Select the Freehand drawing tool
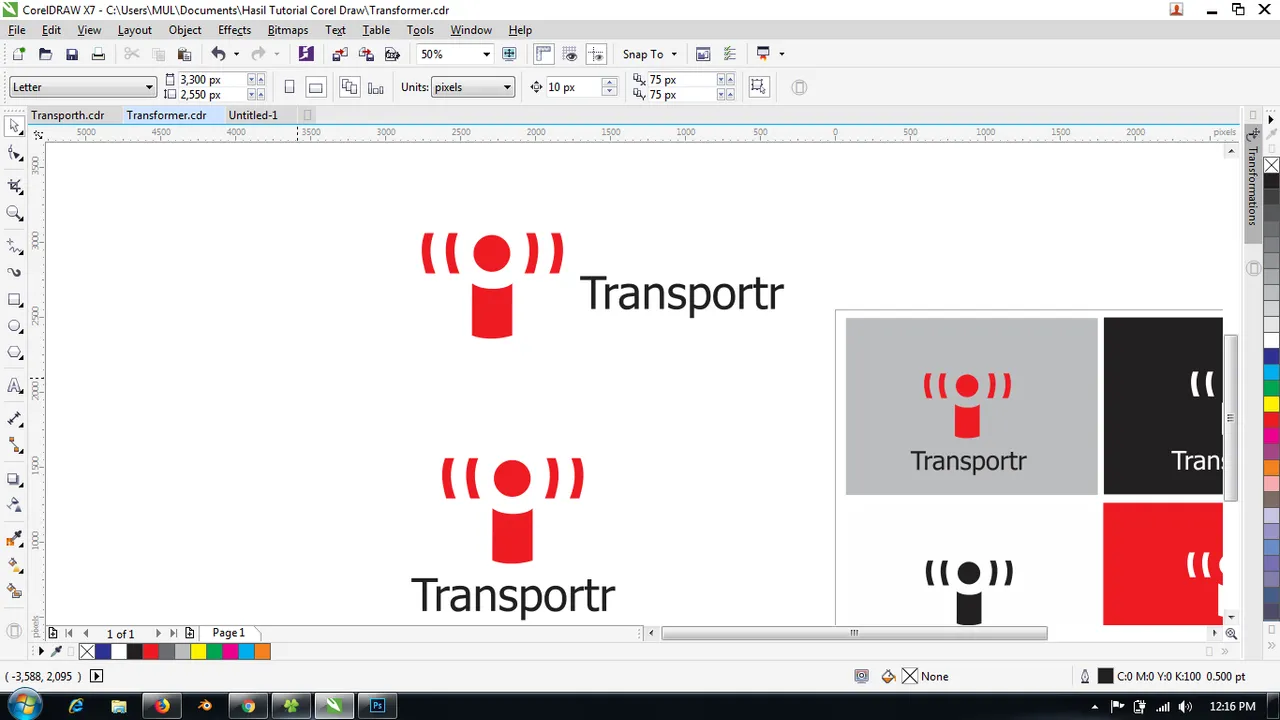This screenshot has width=1280, height=720. tap(15, 245)
